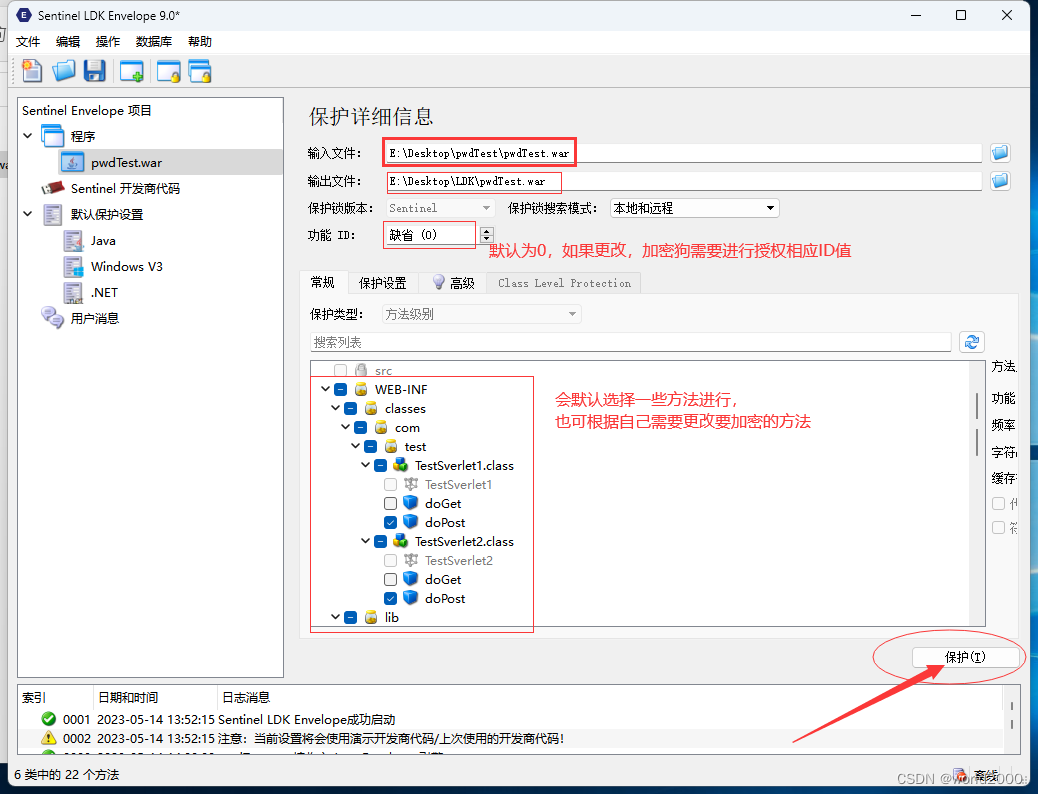Viewport: 1038px width, 794px height.
Task: Open the 文件 menu
Action: [28, 42]
